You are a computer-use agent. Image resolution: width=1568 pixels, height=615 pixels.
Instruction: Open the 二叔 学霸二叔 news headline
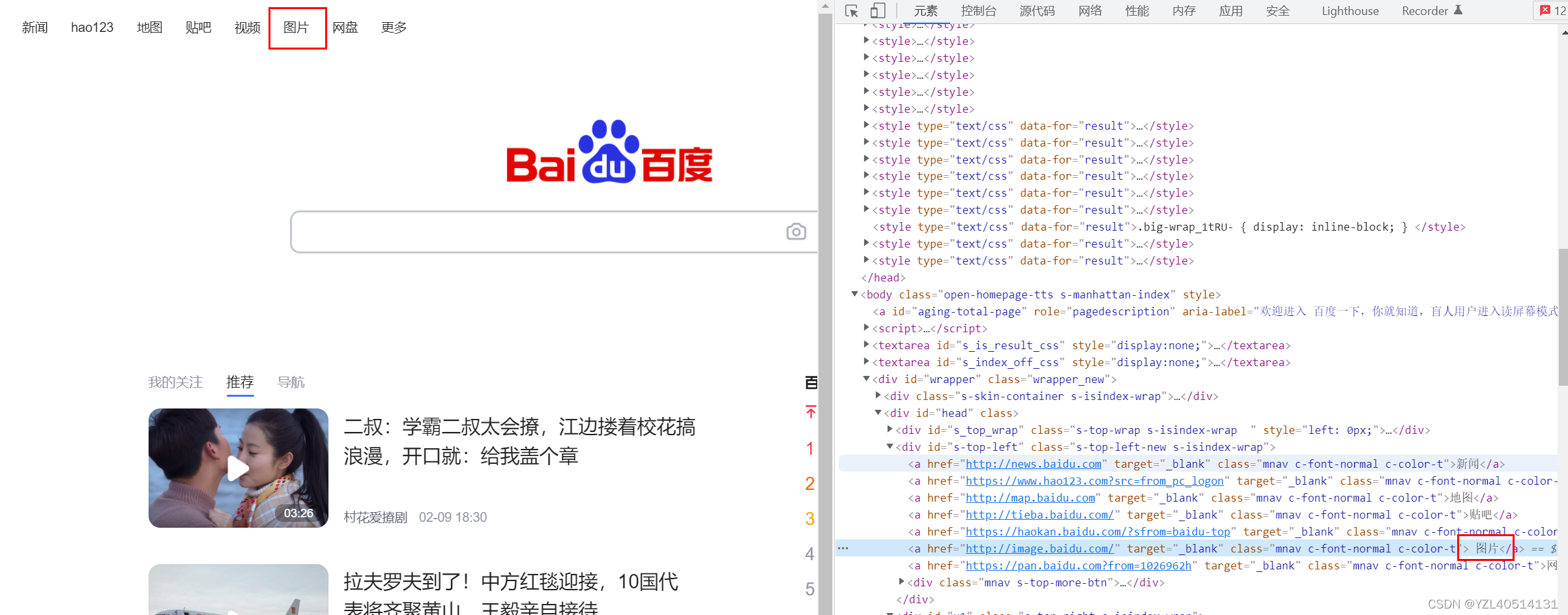(x=519, y=441)
